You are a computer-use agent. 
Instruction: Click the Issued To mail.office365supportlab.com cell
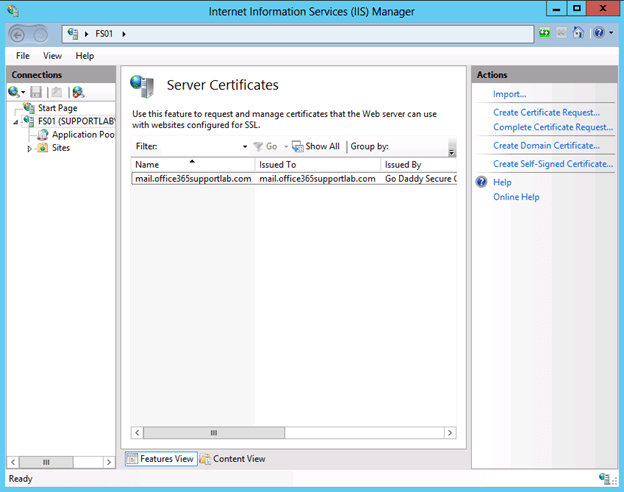[x=317, y=179]
